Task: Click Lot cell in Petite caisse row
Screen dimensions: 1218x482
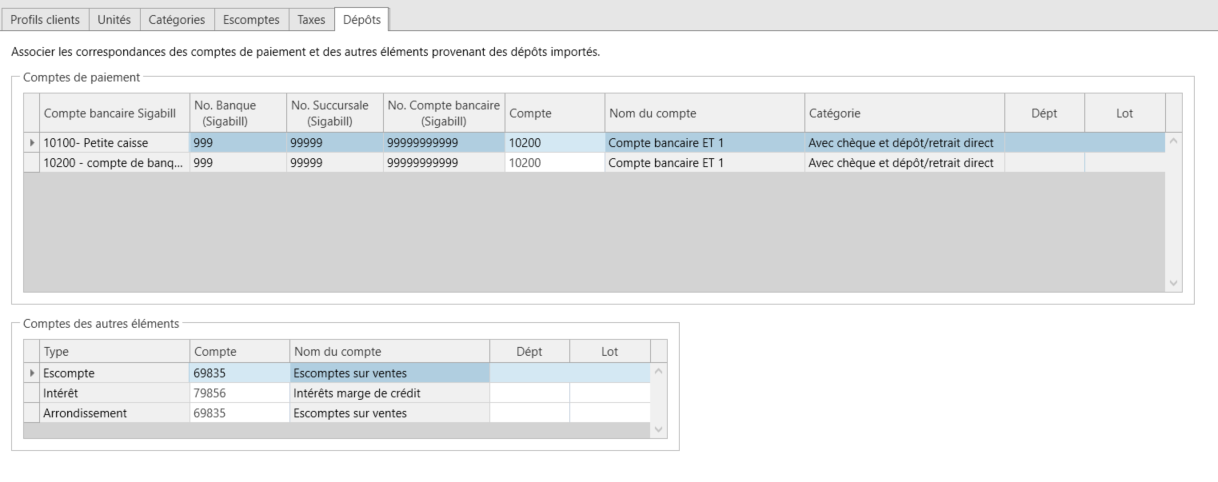Action: tap(1124, 143)
